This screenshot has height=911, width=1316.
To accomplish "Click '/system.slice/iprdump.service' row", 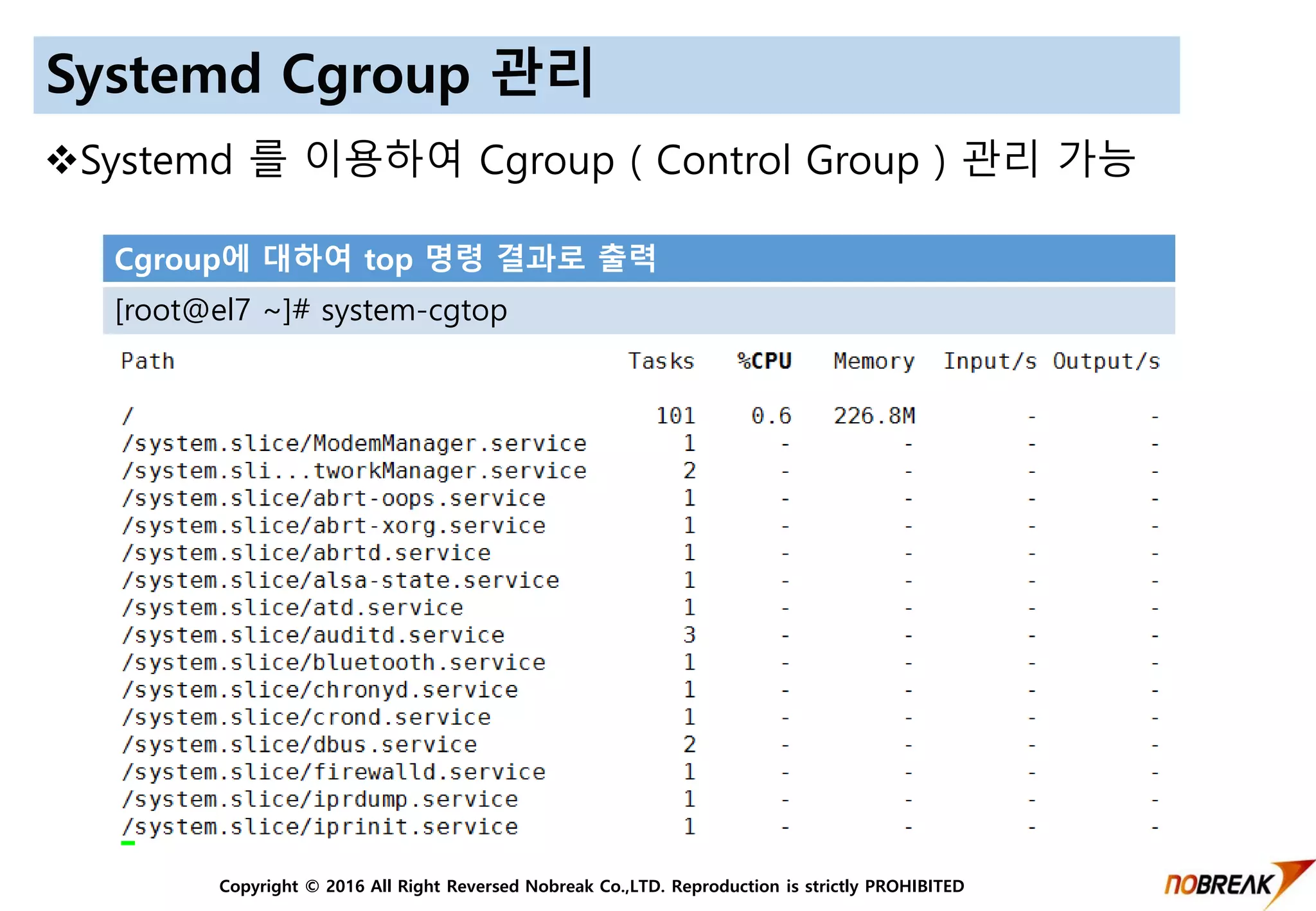I will coord(640,799).
